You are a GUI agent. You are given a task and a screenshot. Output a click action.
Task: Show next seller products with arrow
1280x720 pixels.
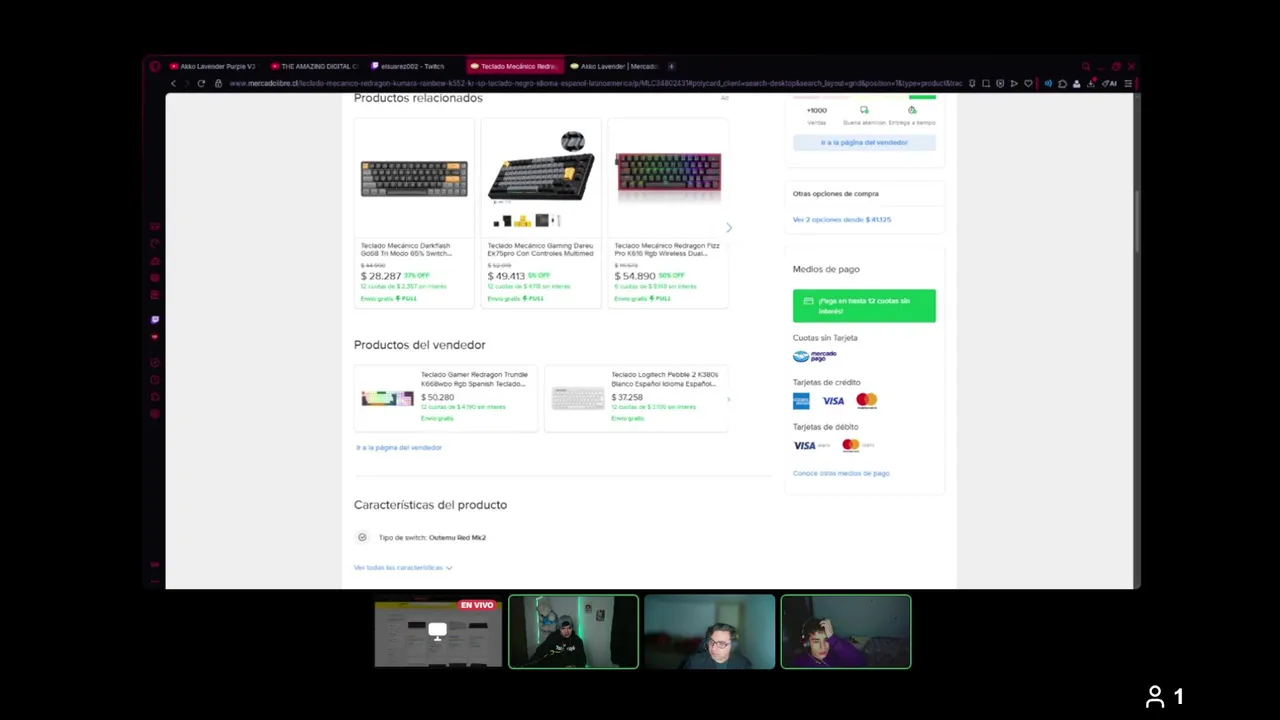click(x=728, y=399)
